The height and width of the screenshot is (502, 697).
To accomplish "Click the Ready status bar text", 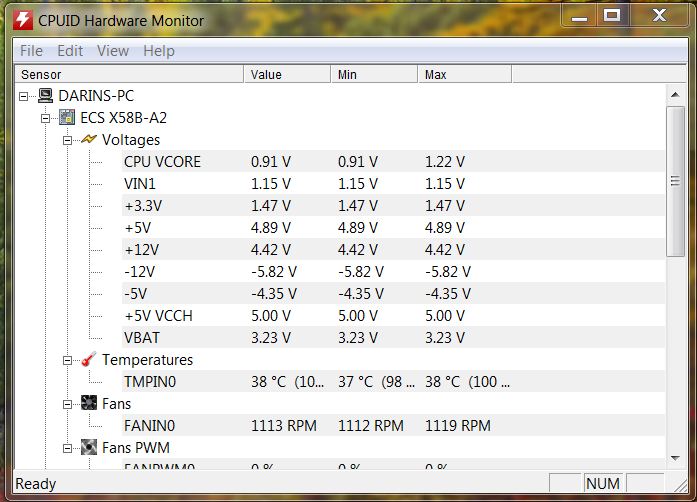I will click(36, 483).
